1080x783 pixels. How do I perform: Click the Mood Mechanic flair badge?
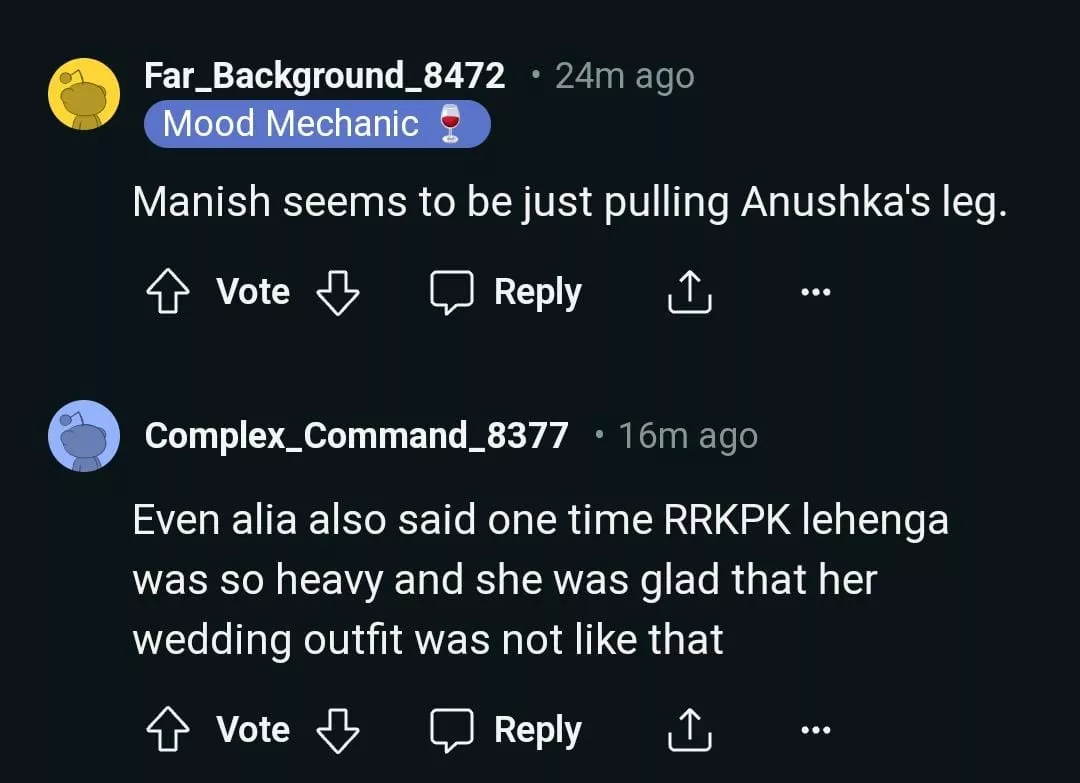(316, 125)
